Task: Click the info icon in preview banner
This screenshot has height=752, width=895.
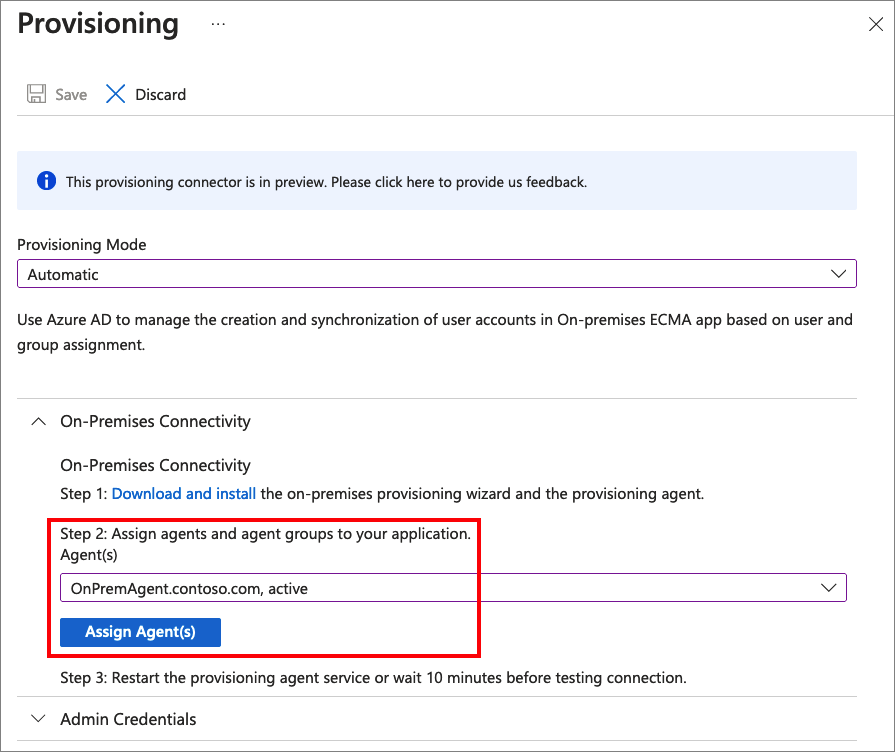Action: 46,181
